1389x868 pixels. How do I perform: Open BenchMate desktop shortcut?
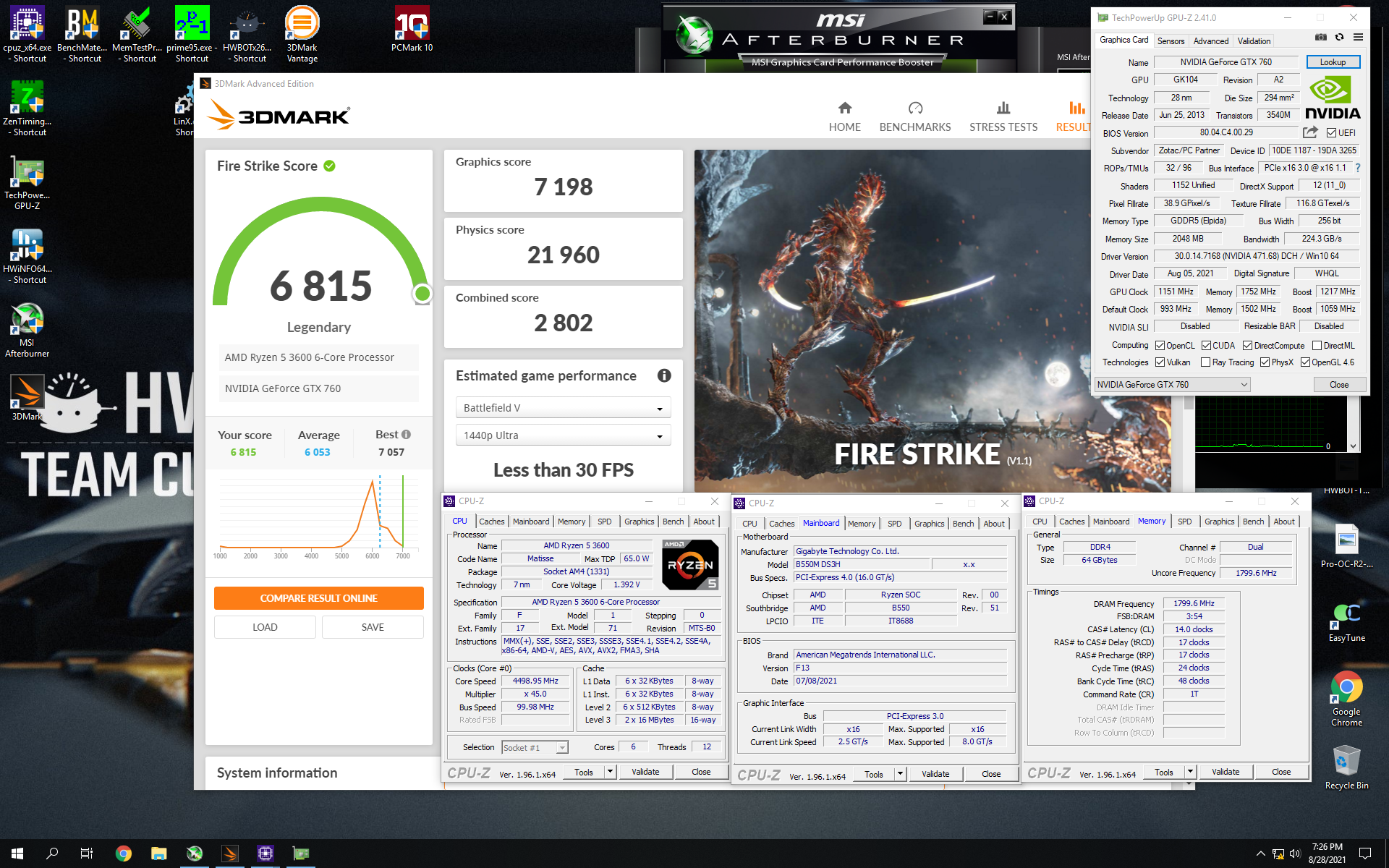pos(82,34)
